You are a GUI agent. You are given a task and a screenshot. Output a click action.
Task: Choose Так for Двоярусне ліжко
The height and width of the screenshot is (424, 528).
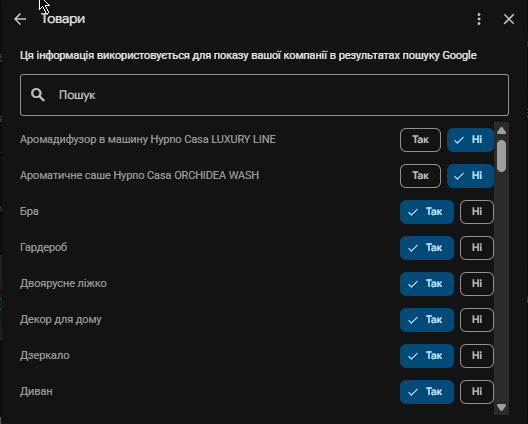coord(427,284)
